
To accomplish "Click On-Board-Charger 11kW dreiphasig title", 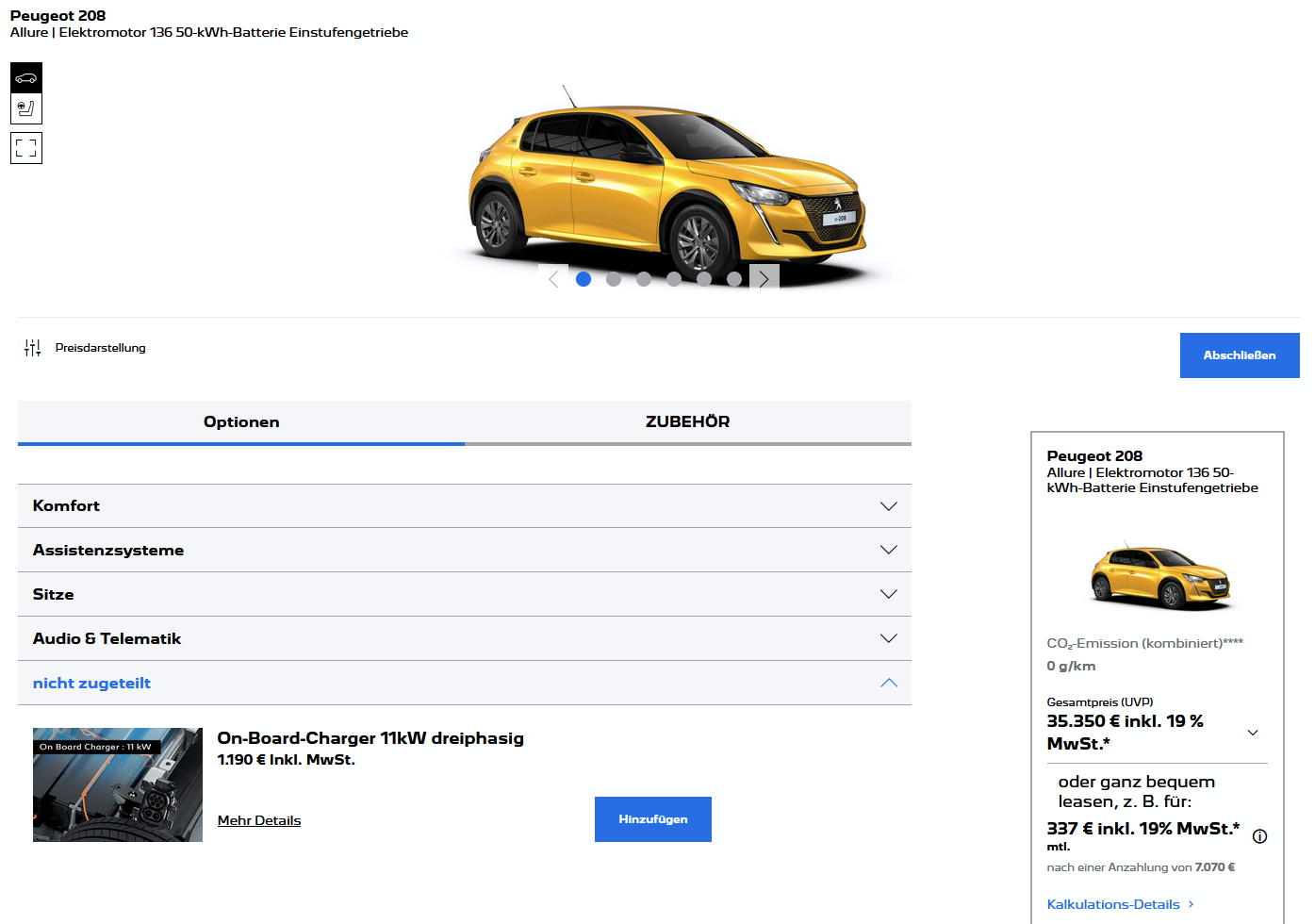I will point(370,738).
